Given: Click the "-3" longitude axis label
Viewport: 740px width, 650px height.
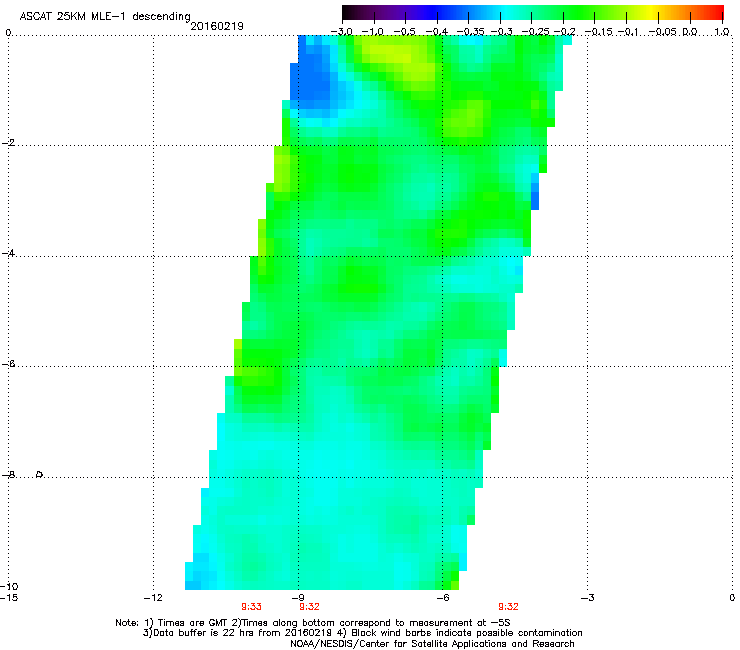Looking at the screenshot, I should coord(588,598).
